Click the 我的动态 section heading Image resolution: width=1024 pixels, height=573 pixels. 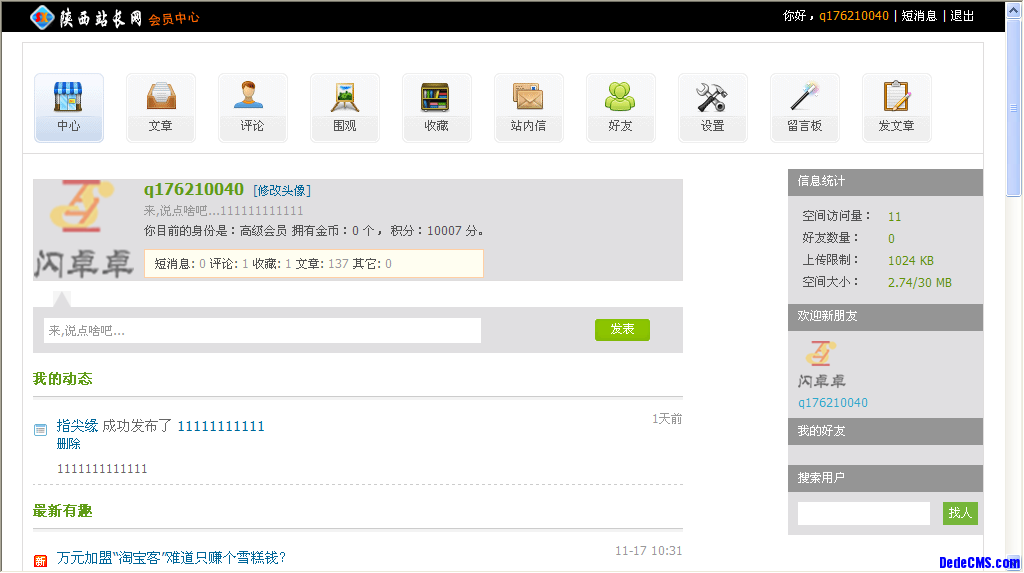[x=63, y=379]
